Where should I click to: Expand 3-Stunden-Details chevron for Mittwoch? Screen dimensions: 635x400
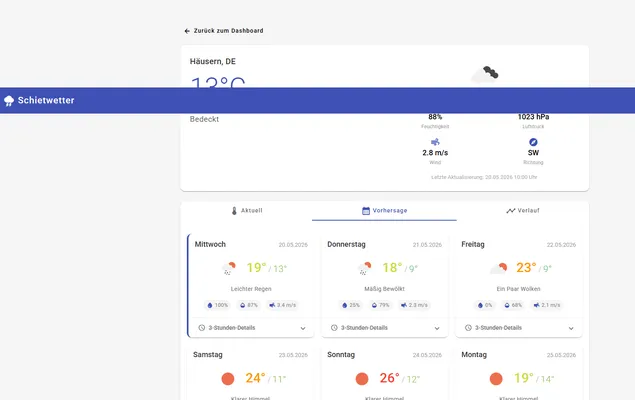pyautogui.click(x=303, y=328)
